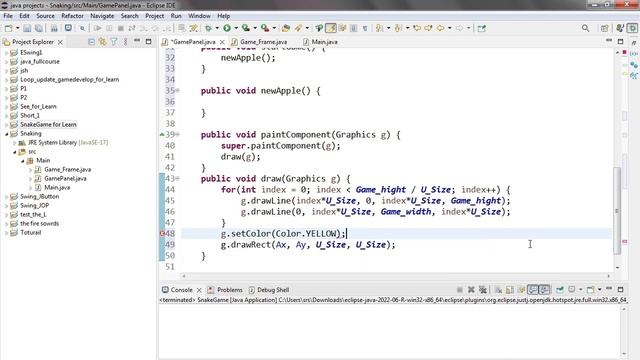Click the green Run button in toolbar
This screenshot has width=640, height=360.
pyautogui.click(x=227, y=28)
